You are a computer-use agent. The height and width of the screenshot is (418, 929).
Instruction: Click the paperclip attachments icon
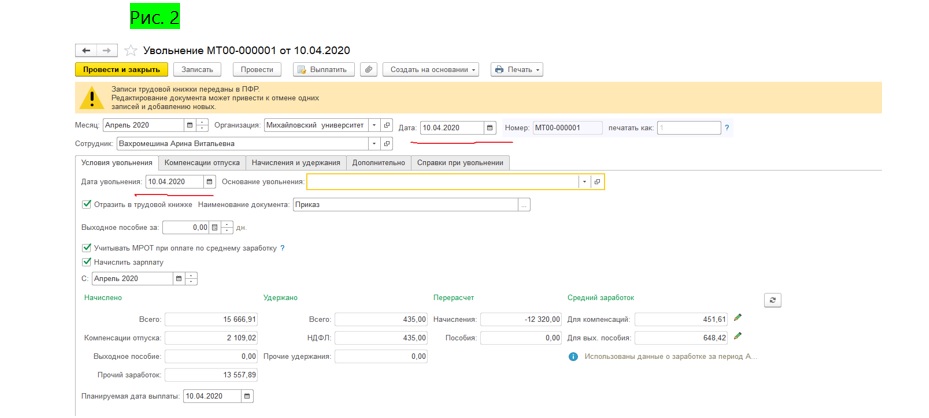pos(369,70)
